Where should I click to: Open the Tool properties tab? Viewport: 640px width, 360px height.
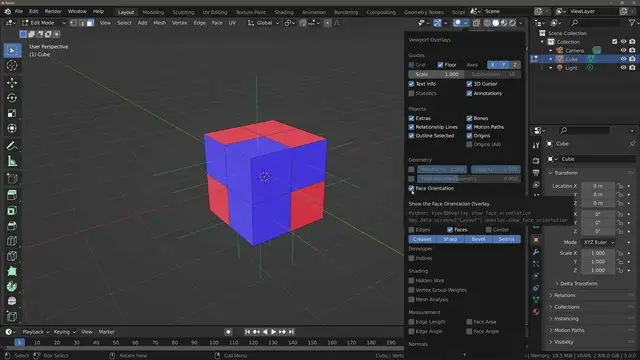point(536,145)
